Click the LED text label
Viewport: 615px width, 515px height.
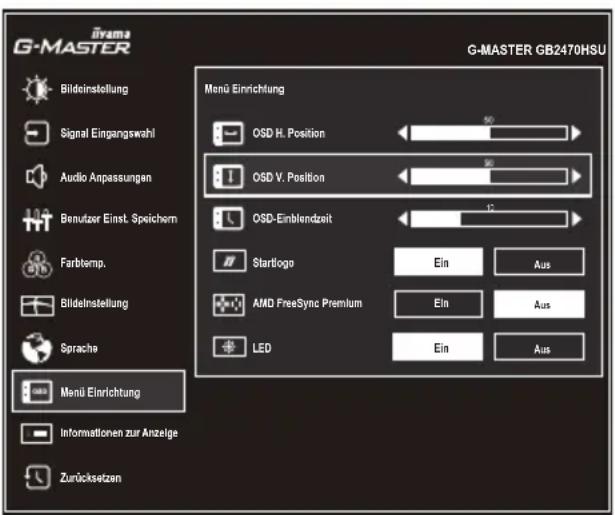click(262, 348)
